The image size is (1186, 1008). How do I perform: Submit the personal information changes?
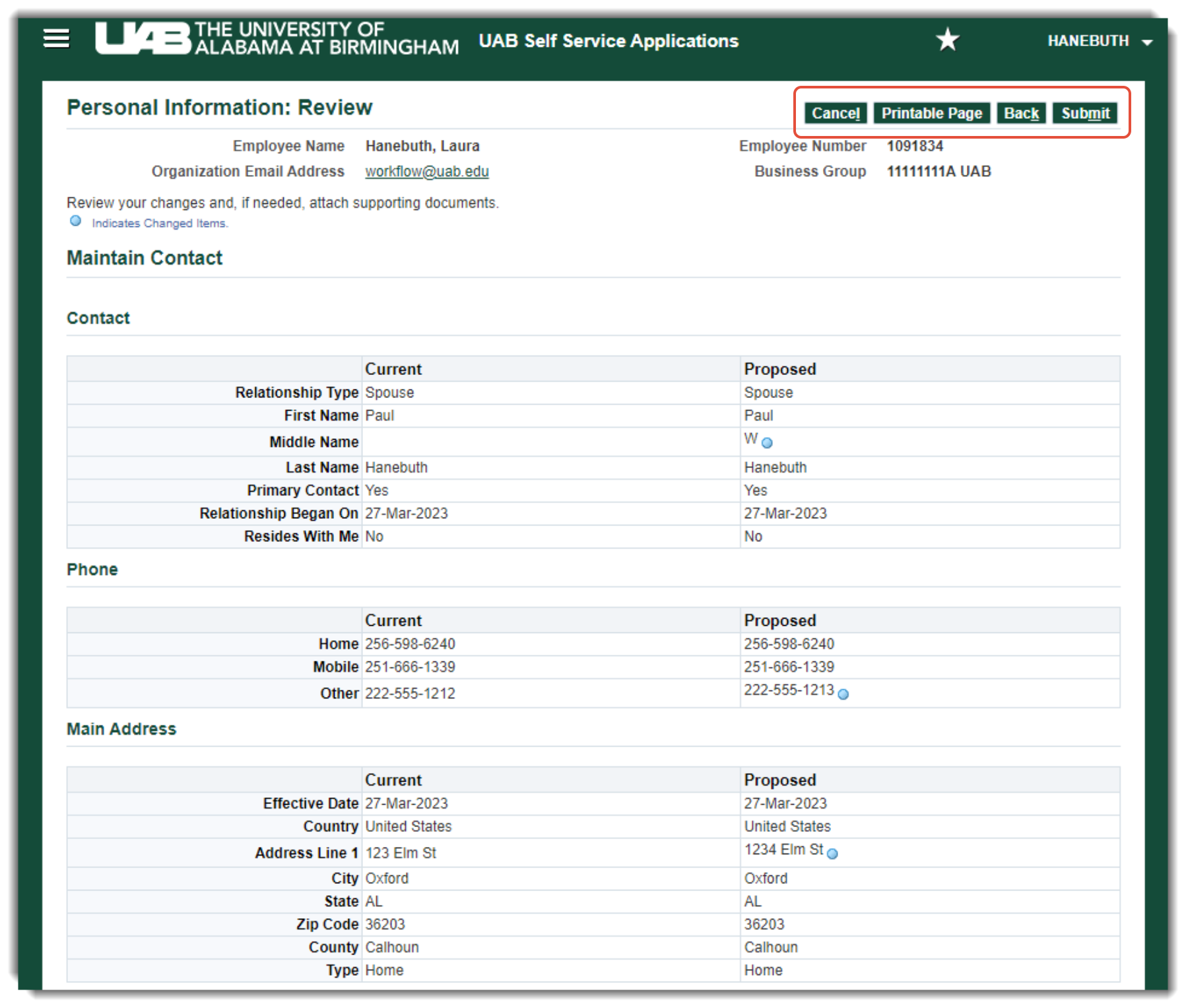point(1085,113)
